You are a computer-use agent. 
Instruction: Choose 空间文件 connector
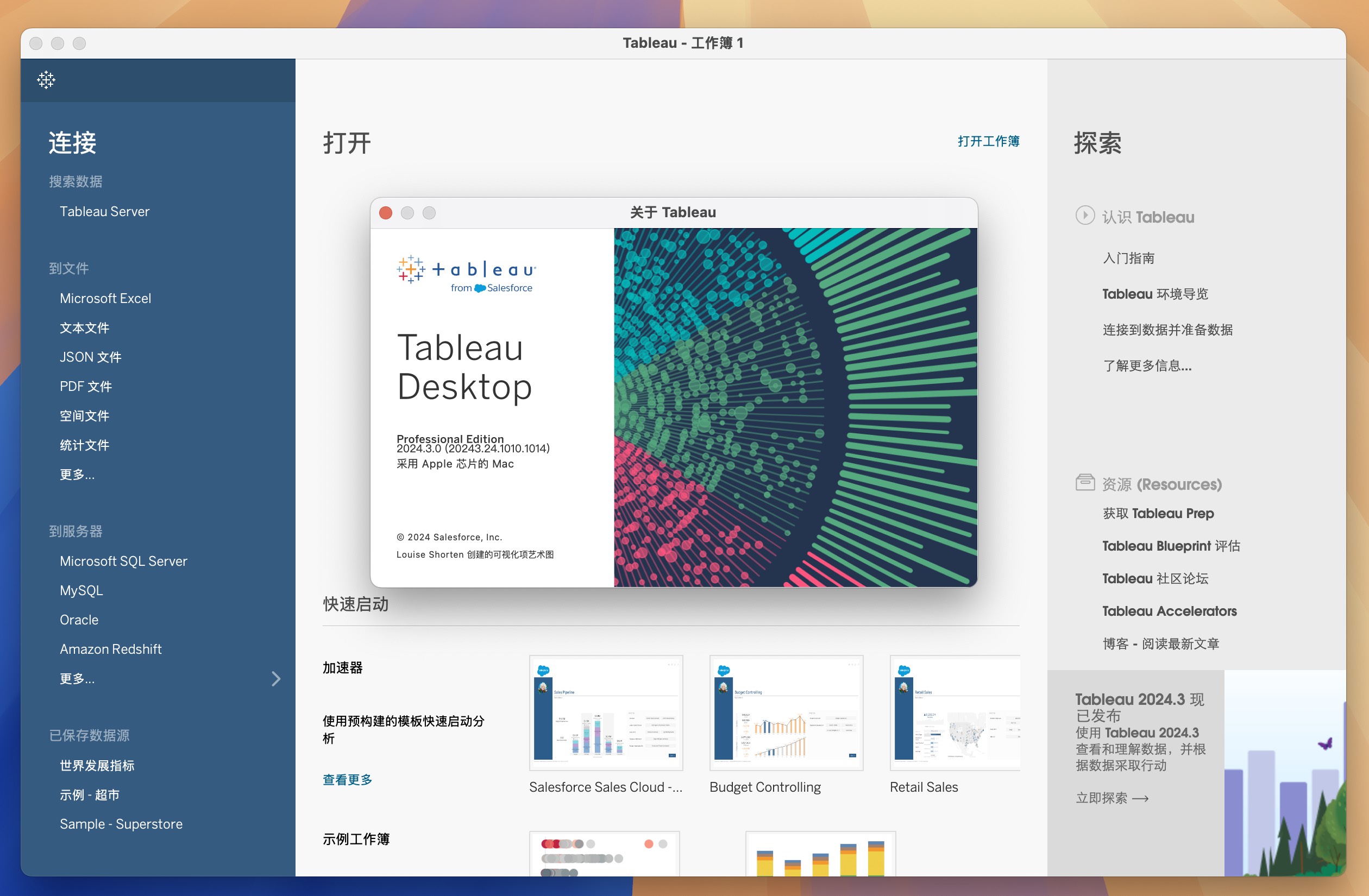(x=84, y=416)
